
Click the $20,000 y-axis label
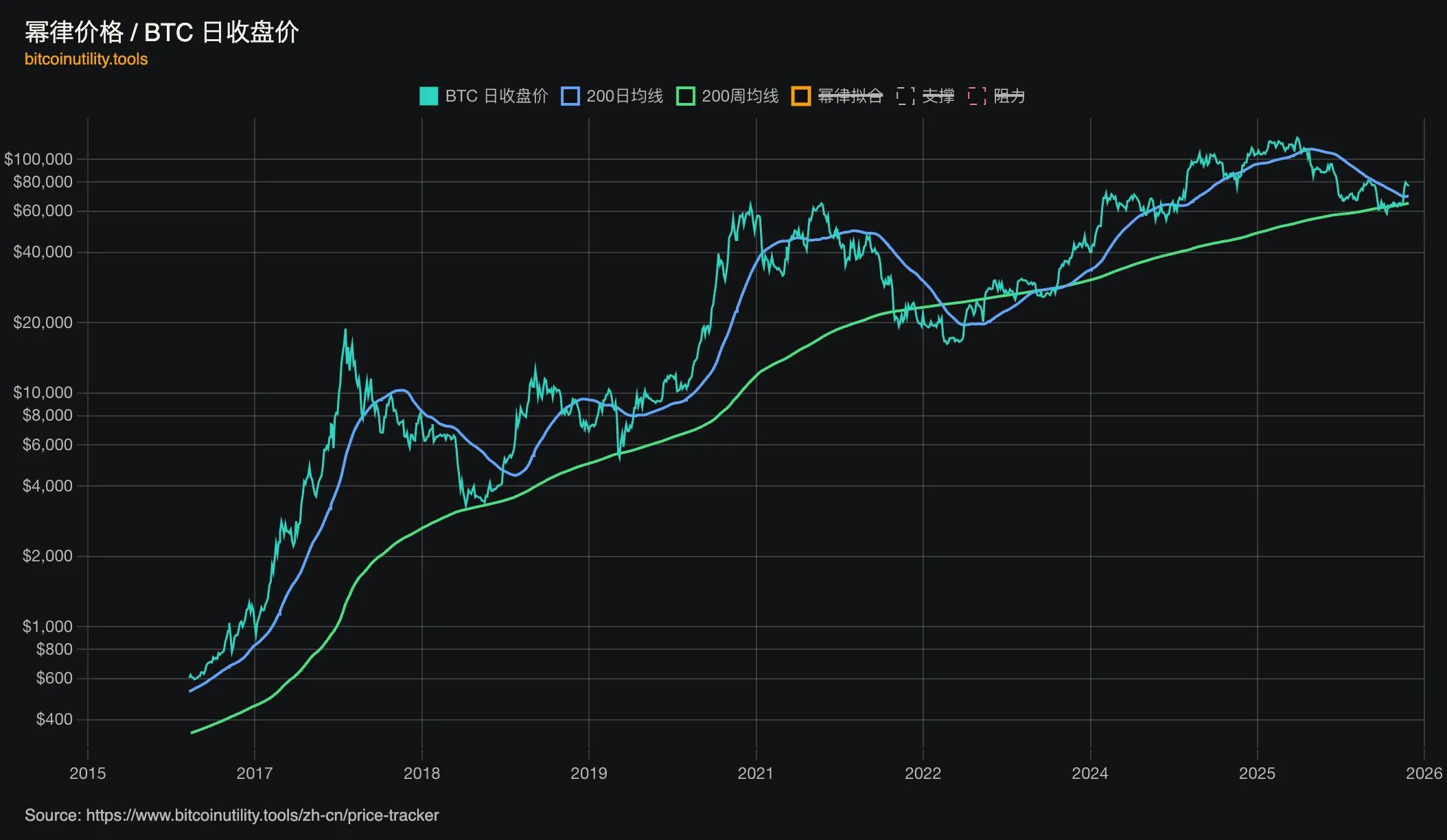coord(43,323)
